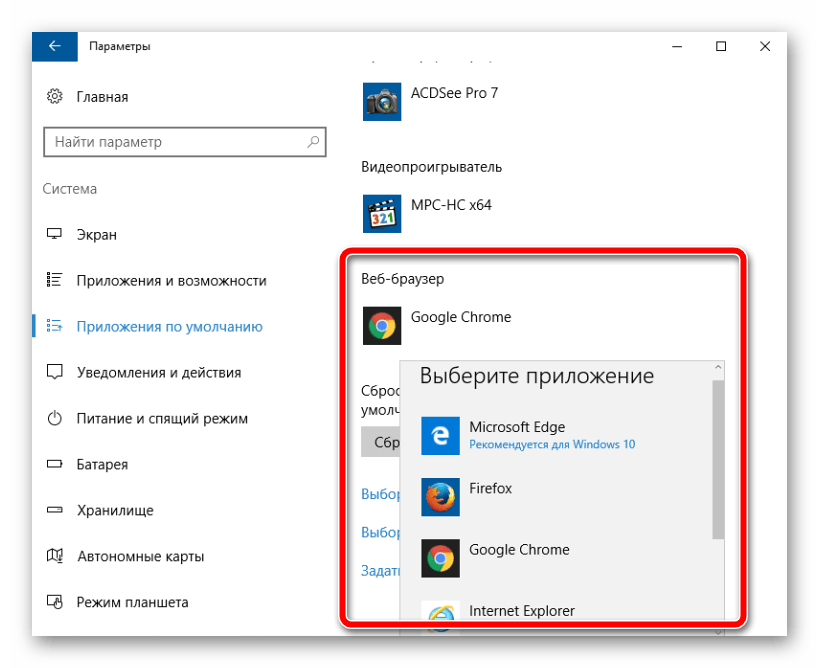Viewport: 819px width, 668px height.
Task: Click the app picker list scrollbar
Action: [717, 460]
